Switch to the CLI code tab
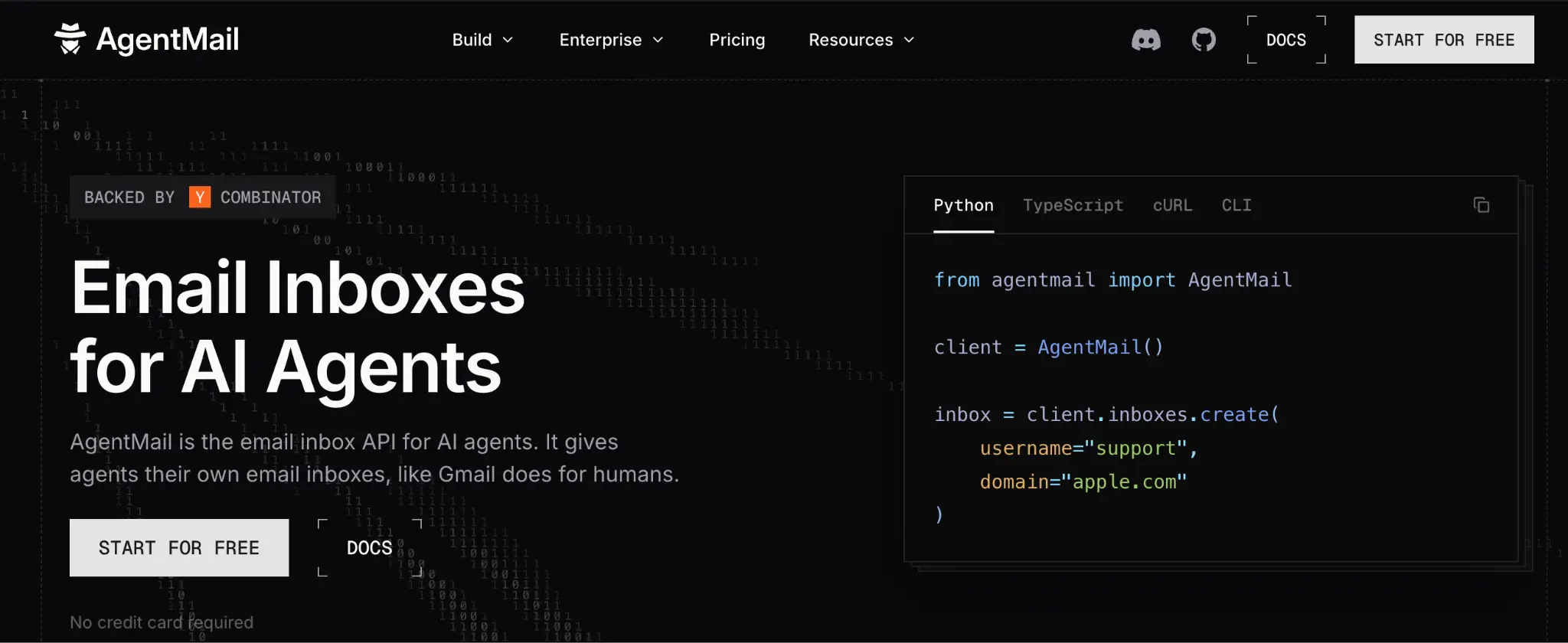Viewport: 1568px width, 643px height. (1236, 205)
